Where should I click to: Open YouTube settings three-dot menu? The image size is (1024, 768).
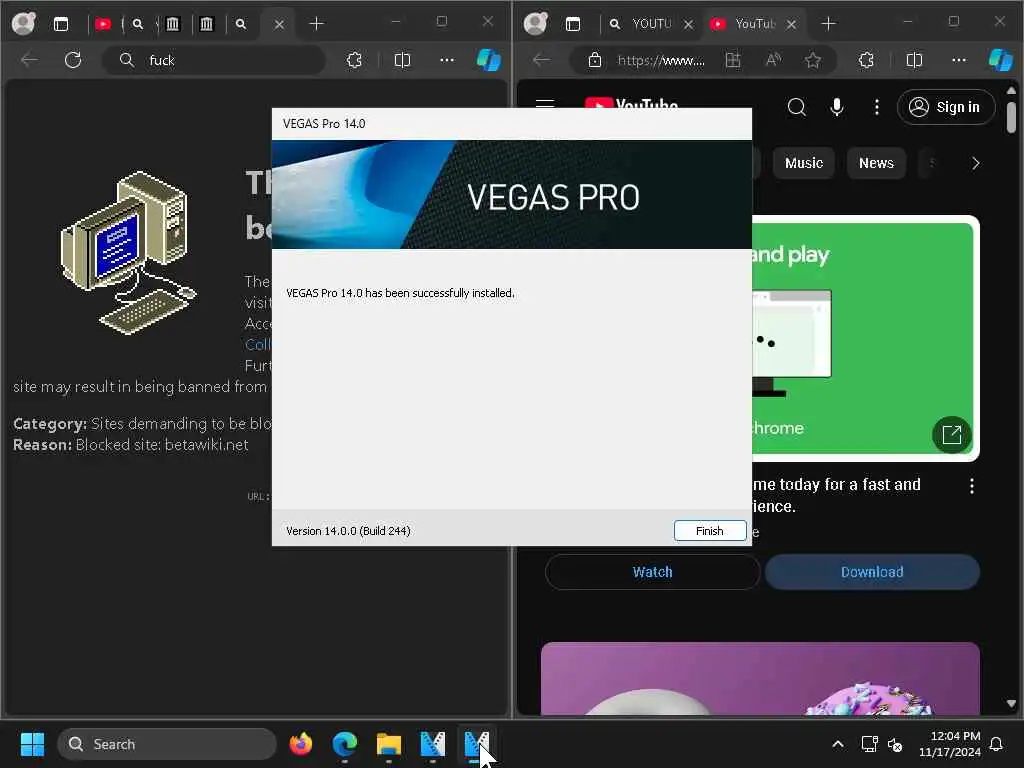click(x=876, y=107)
